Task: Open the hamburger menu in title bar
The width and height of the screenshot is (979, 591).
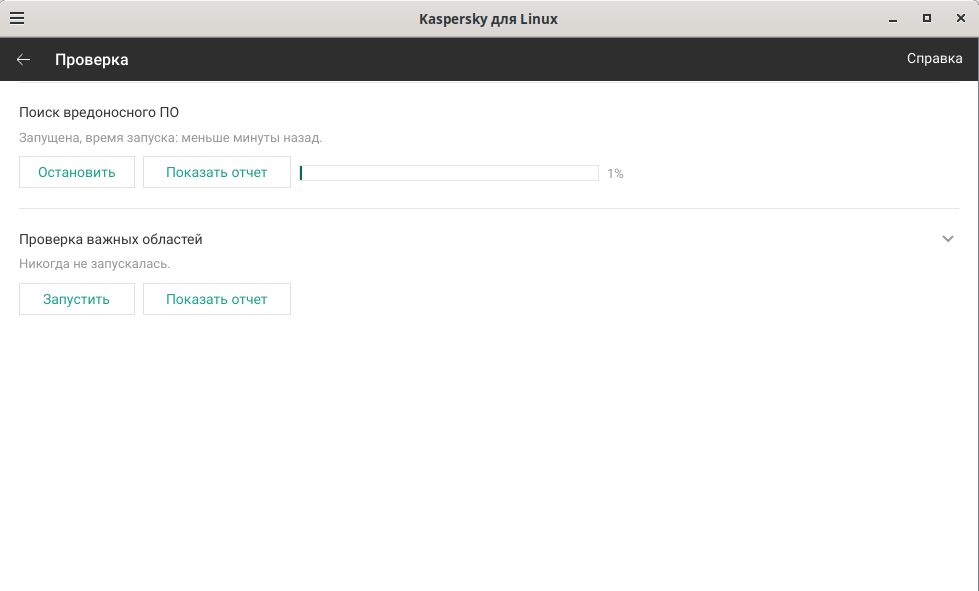Action: (x=17, y=18)
